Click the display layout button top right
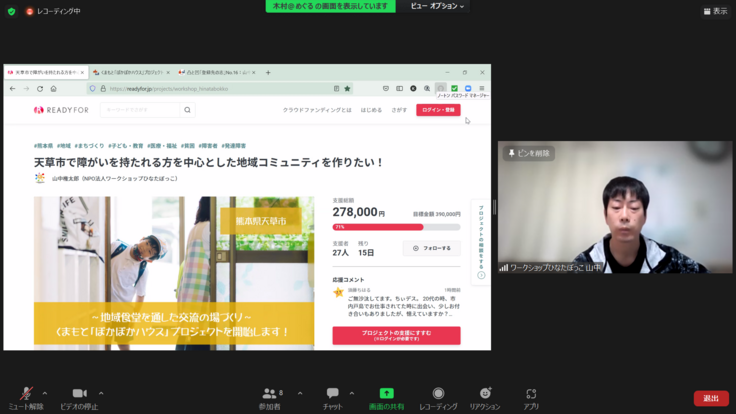736x414 pixels. [714, 11]
